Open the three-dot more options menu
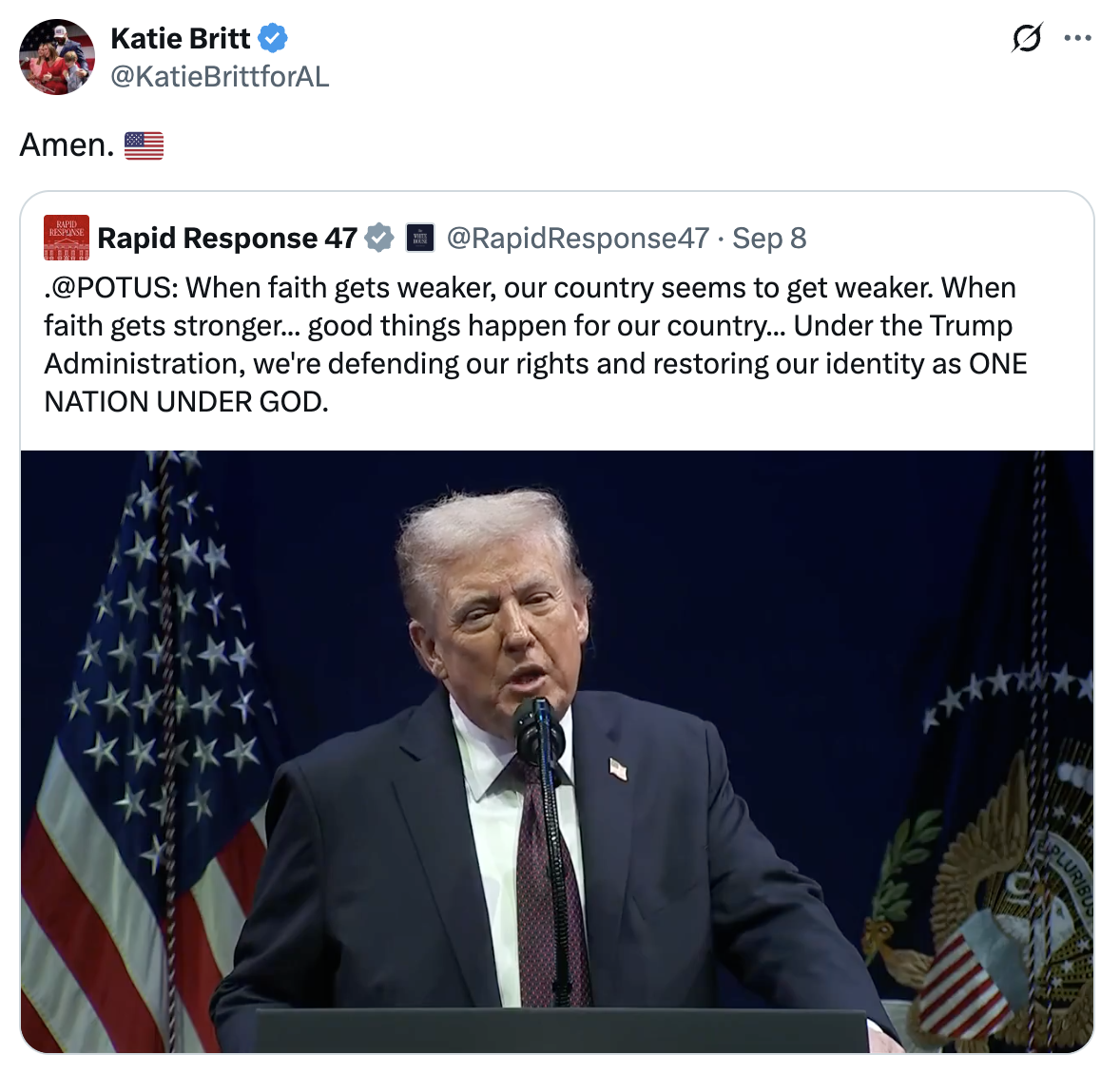 pos(1077,38)
